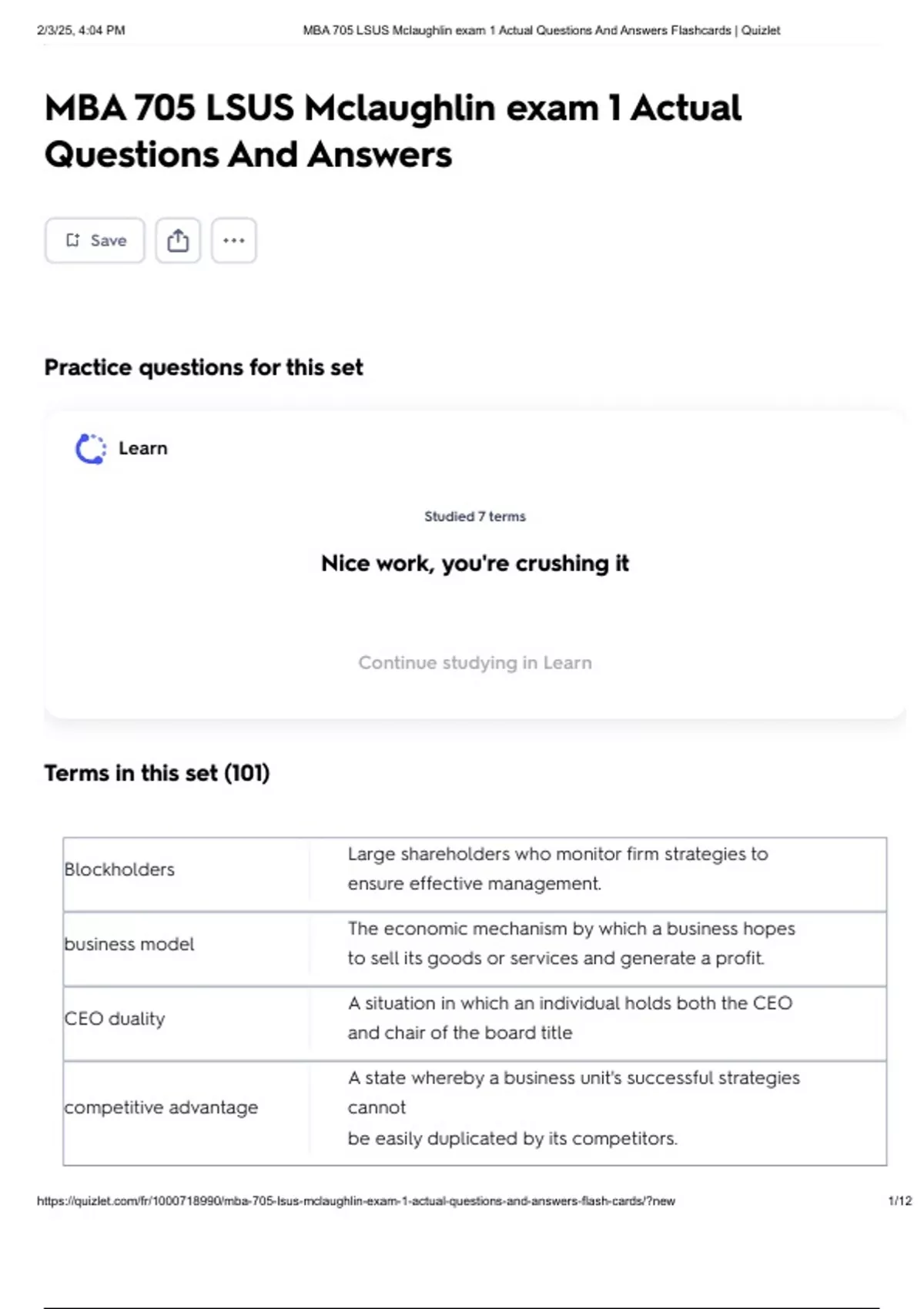Click the quizlet.com URL in the footer

coord(356,1200)
